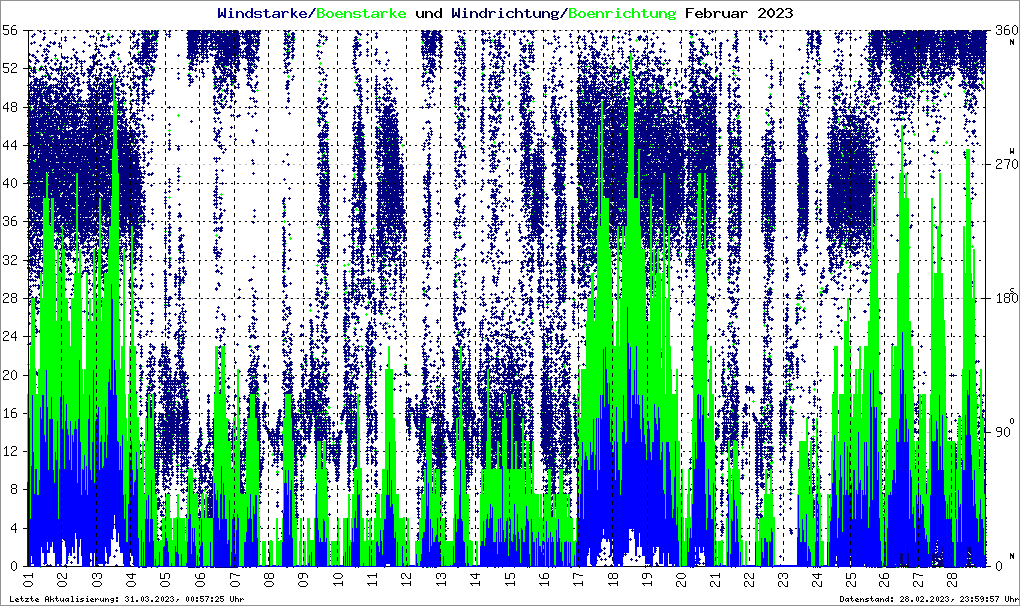Select day 21 on the date axis

(714, 578)
